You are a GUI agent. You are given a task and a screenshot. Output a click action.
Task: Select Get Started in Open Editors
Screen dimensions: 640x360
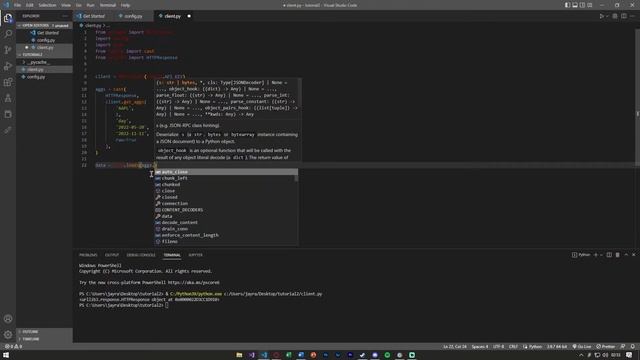coord(44,33)
